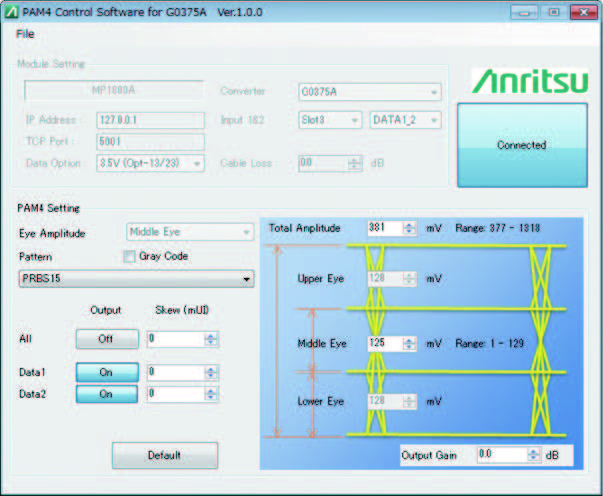Click the TCP Port field
The image size is (603, 496).
click(150, 141)
